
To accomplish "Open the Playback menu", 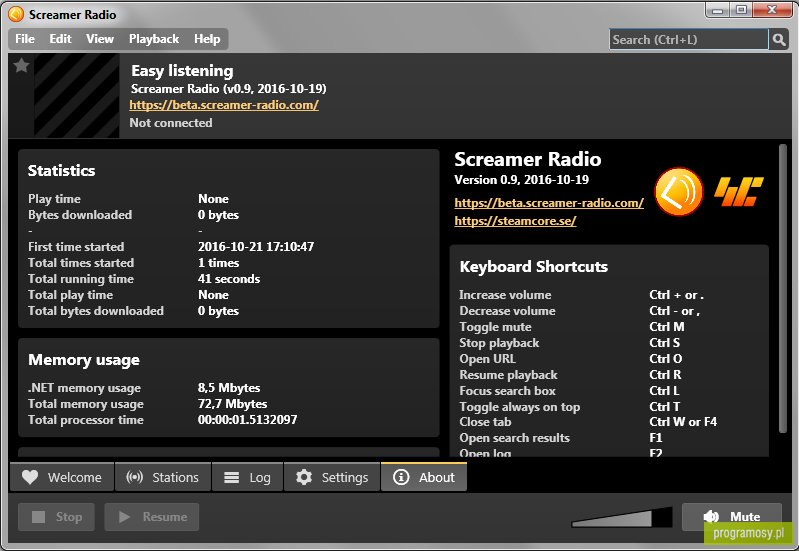I will [154, 39].
